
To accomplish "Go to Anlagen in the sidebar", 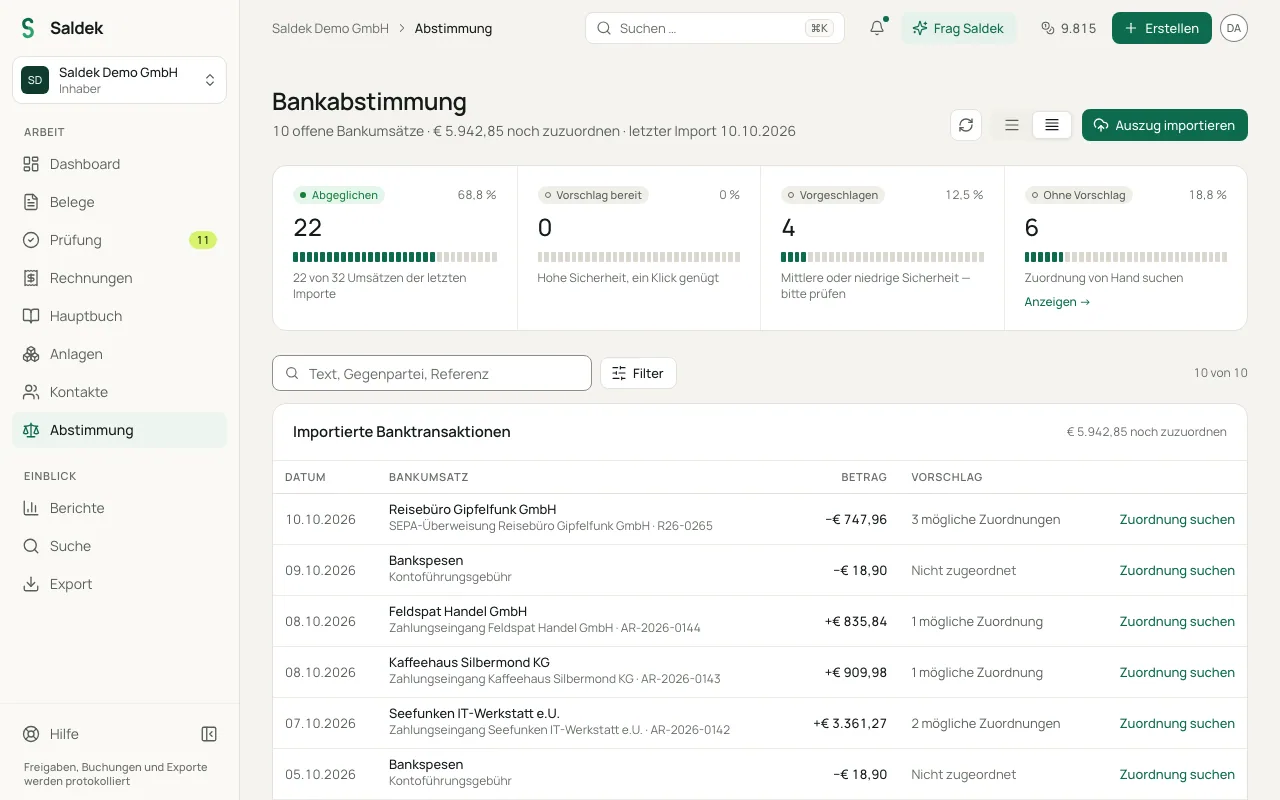I will [x=119, y=354].
